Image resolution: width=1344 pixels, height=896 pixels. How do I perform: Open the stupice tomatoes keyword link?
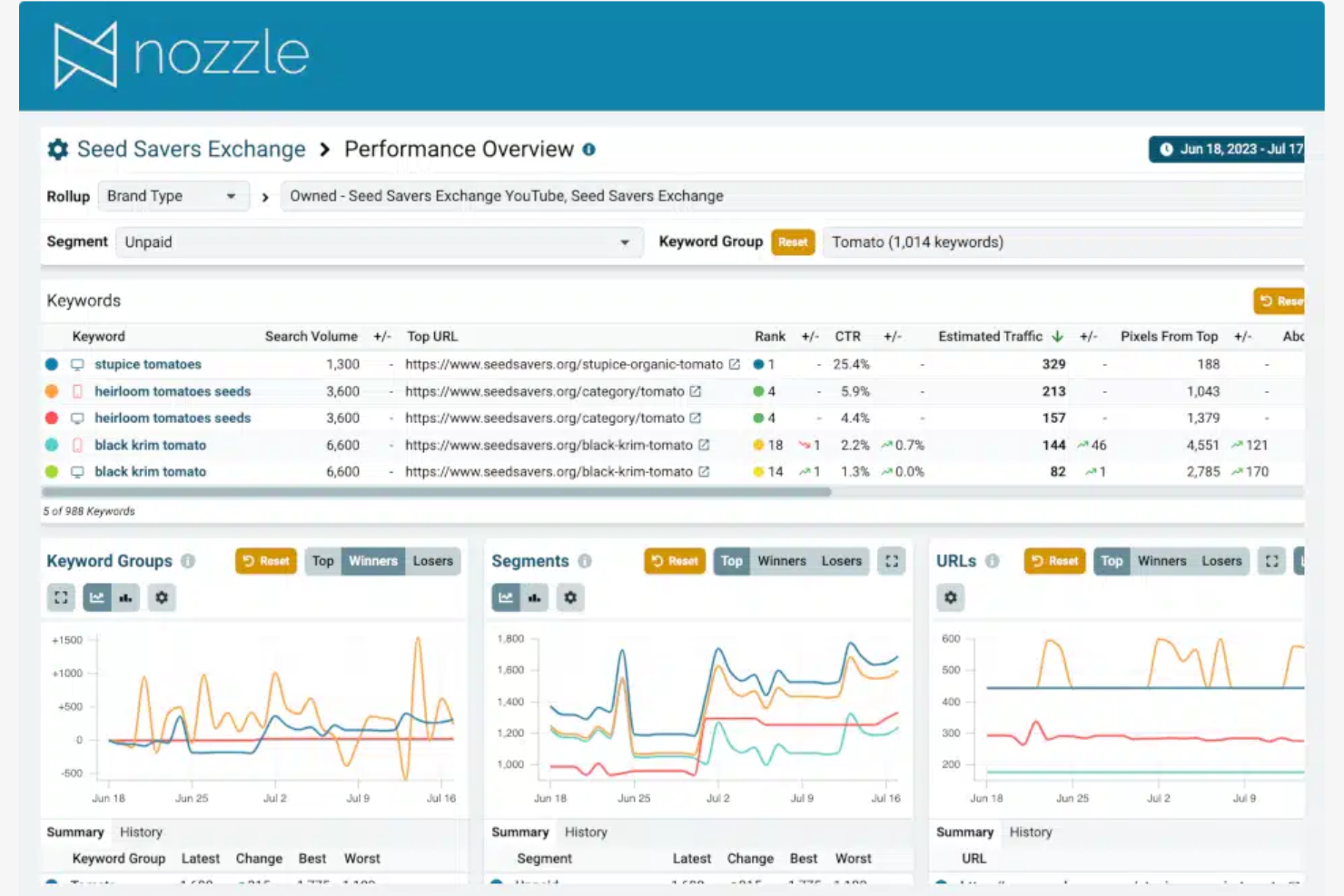pos(148,364)
